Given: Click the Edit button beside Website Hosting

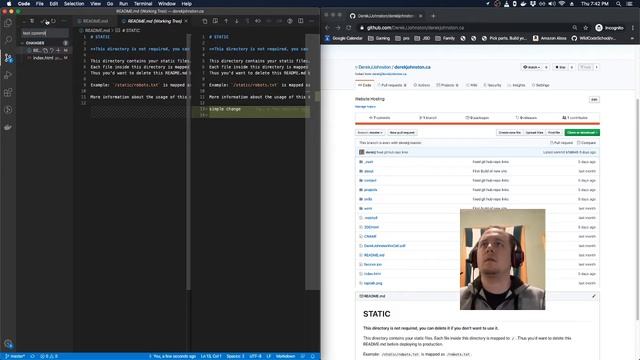Looking at the screenshot, I should 594,100.
